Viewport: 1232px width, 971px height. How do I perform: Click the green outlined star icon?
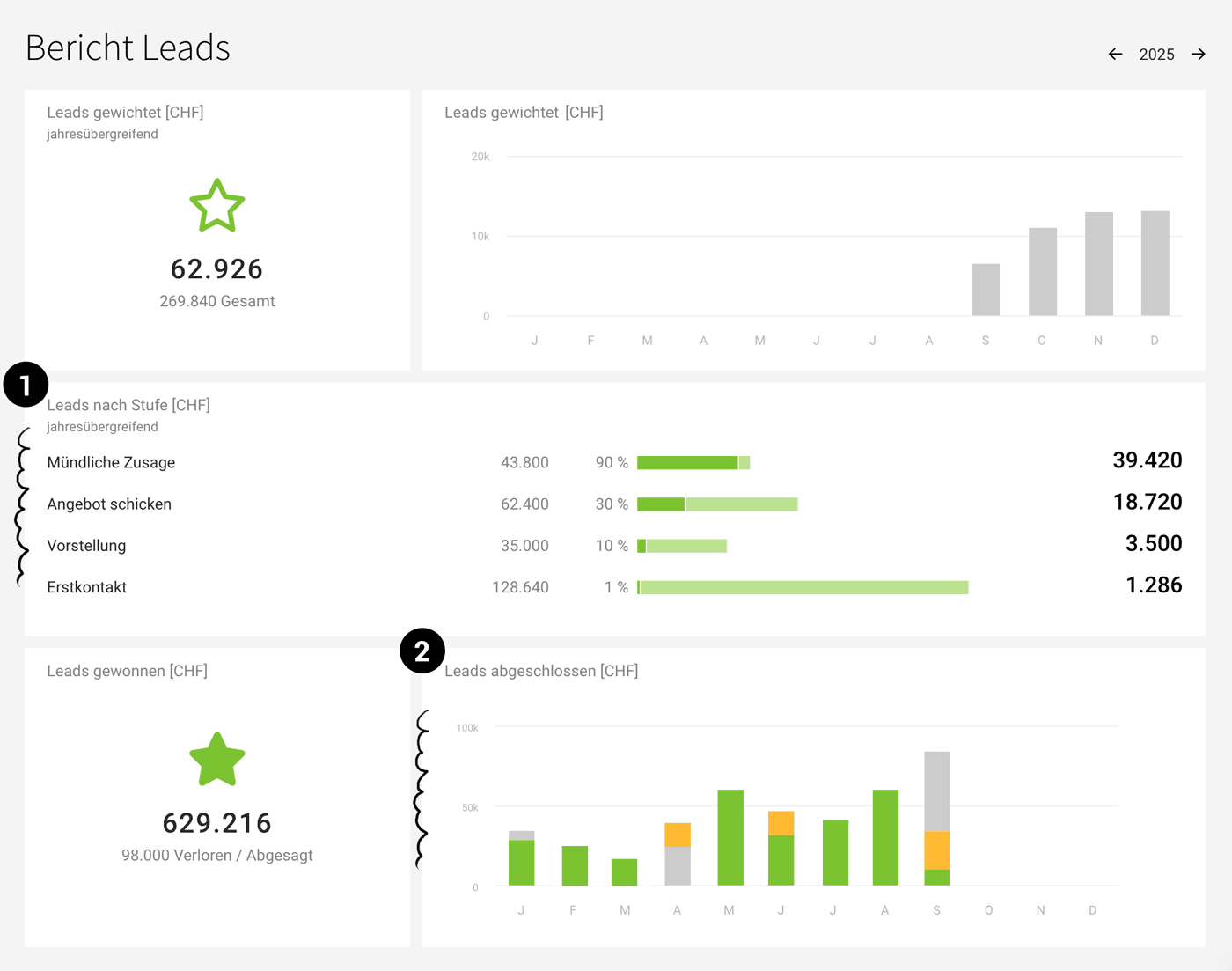click(x=217, y=206)
